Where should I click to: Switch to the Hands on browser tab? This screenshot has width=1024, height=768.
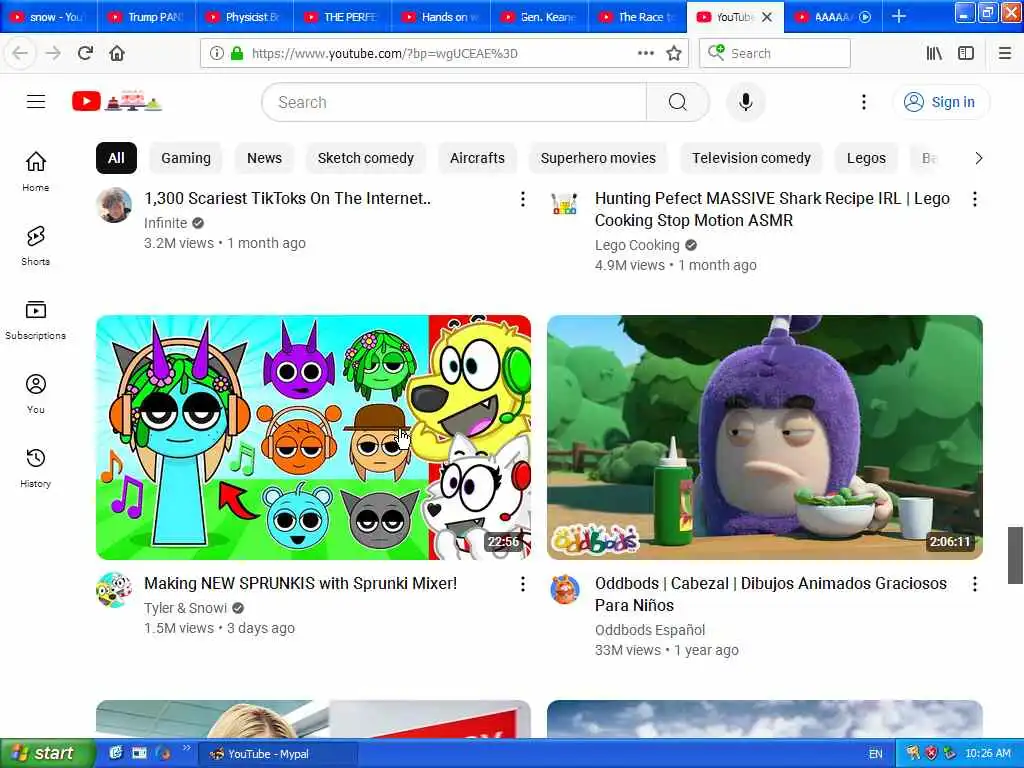tap(441, 17)
